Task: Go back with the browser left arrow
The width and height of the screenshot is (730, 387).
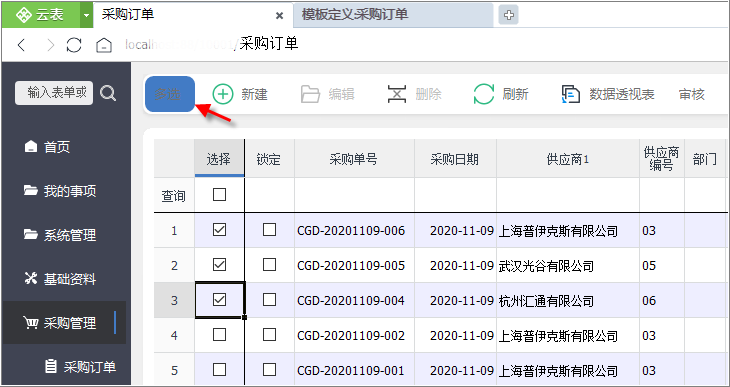Action: pyautogui.click(x=21, y=45)
